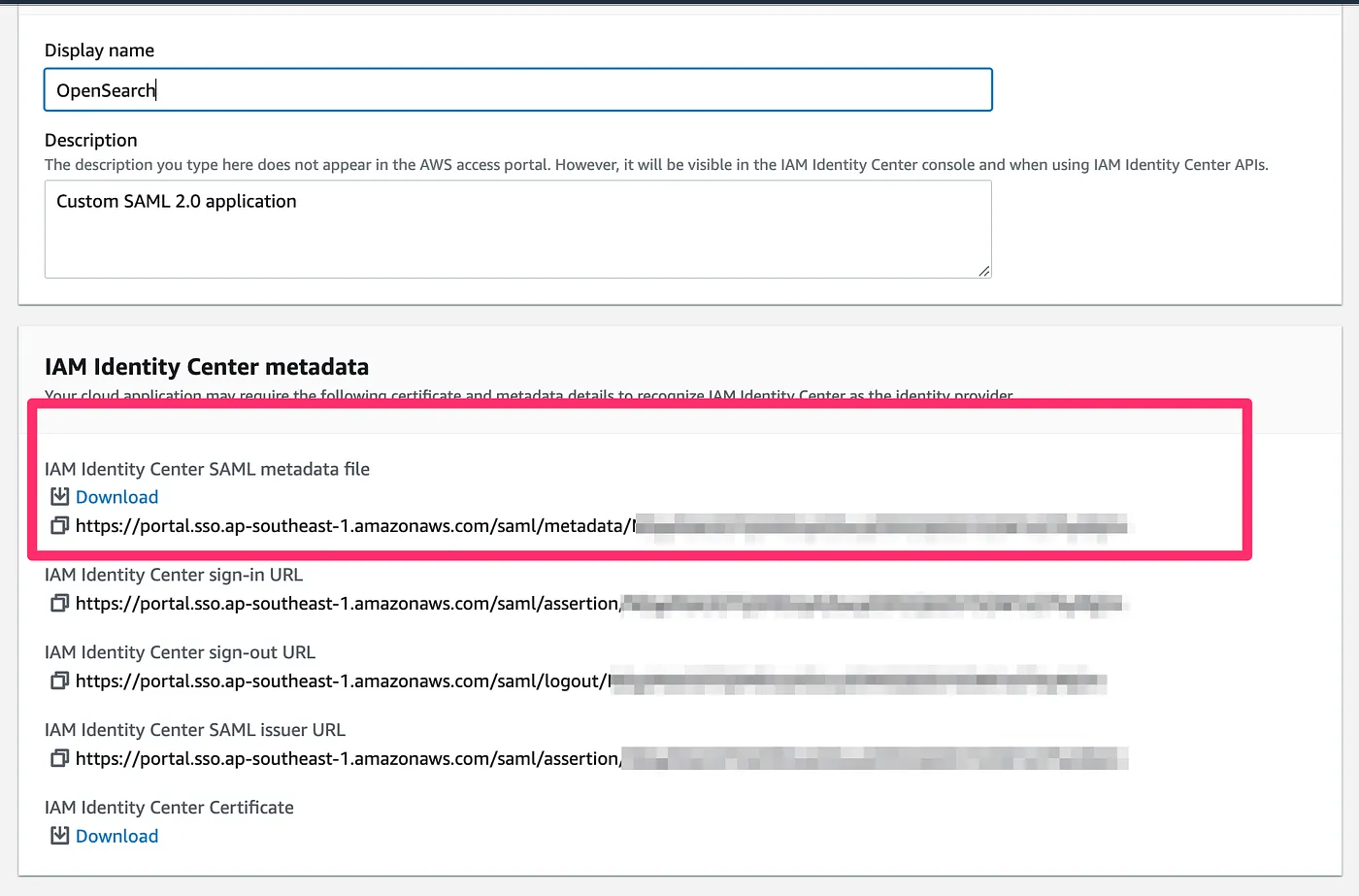Click the "IAM Identity Center metadata" heading
The image size is (1359, 896).
[x=207, y=367]
